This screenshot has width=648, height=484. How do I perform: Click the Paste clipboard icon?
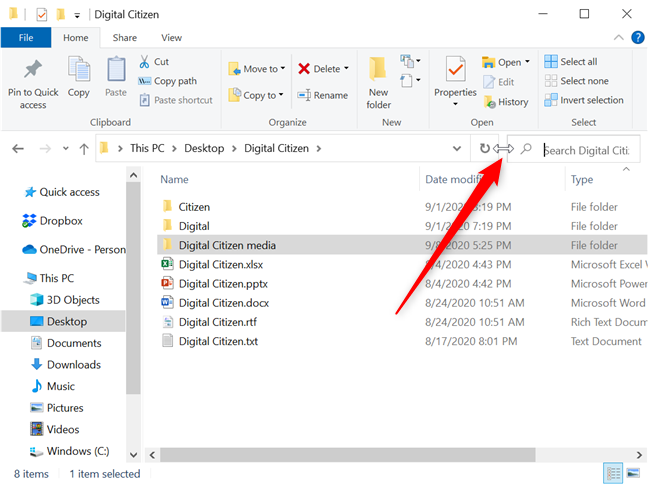tap(116, 69)
